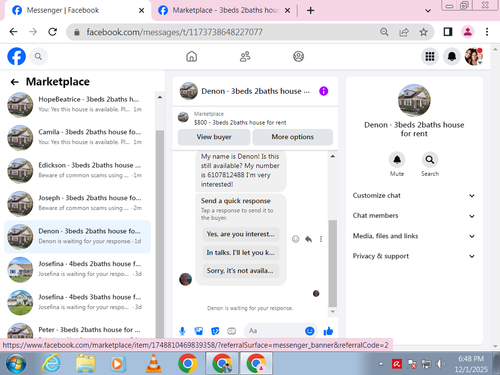The image size is (500, 375).
Task: Send quick response 'In talks. I'll let you k...'
Action: coord(240,252)
